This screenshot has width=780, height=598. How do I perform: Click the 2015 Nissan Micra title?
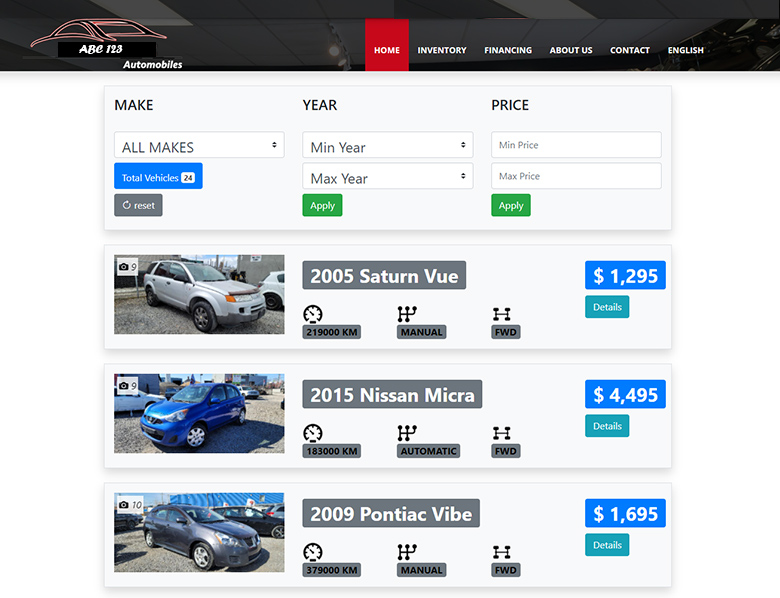392,394
